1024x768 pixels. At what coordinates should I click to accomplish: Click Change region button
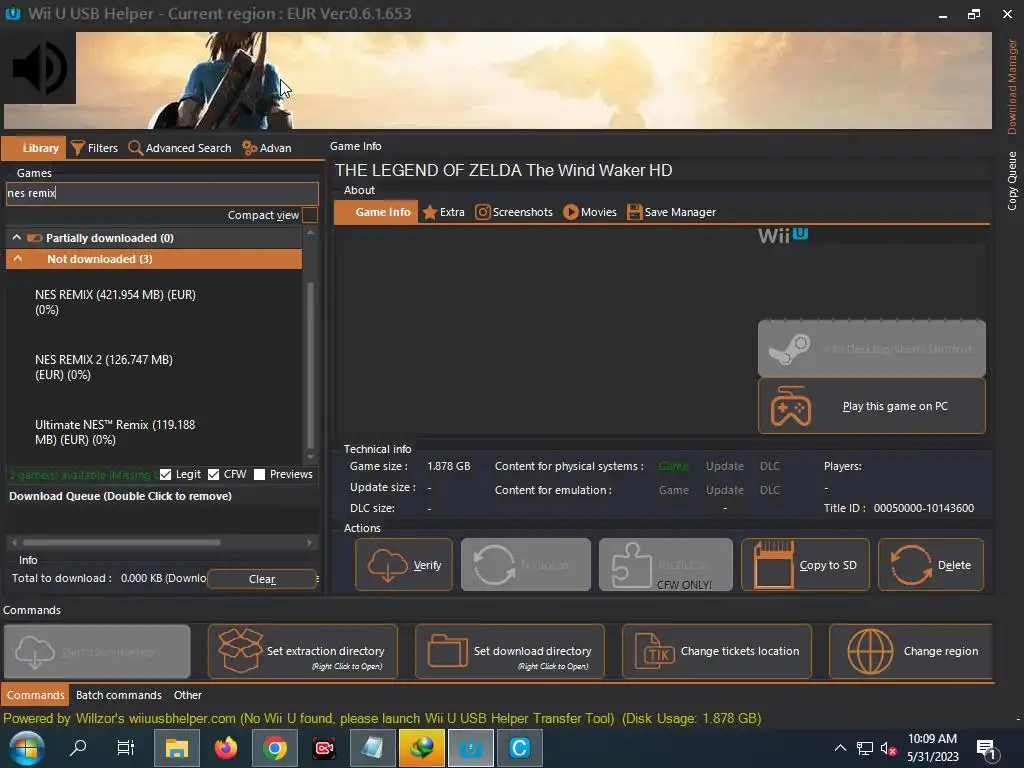[911, 652]
